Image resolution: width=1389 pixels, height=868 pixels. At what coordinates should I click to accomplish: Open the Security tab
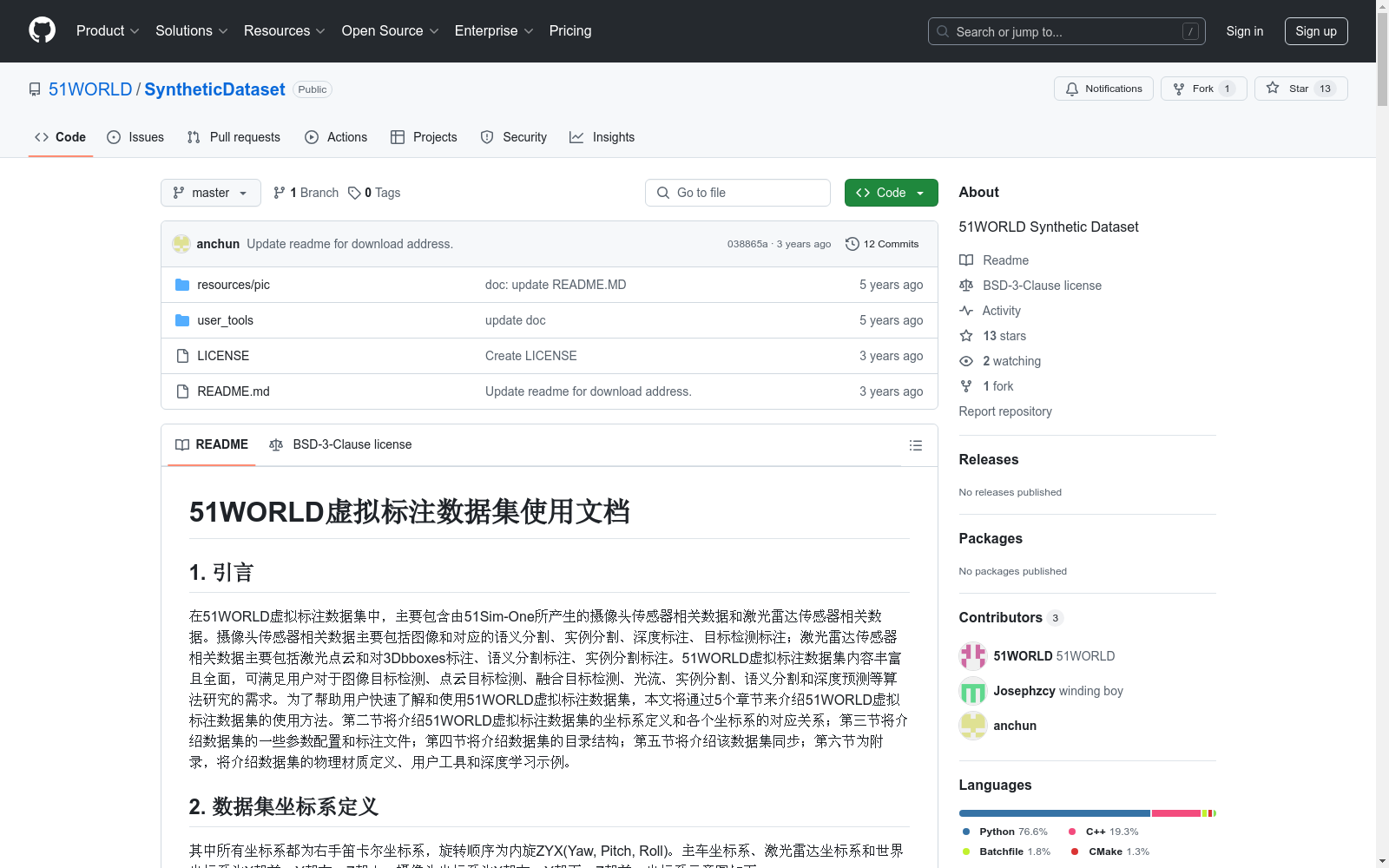(x=514, y=137)
